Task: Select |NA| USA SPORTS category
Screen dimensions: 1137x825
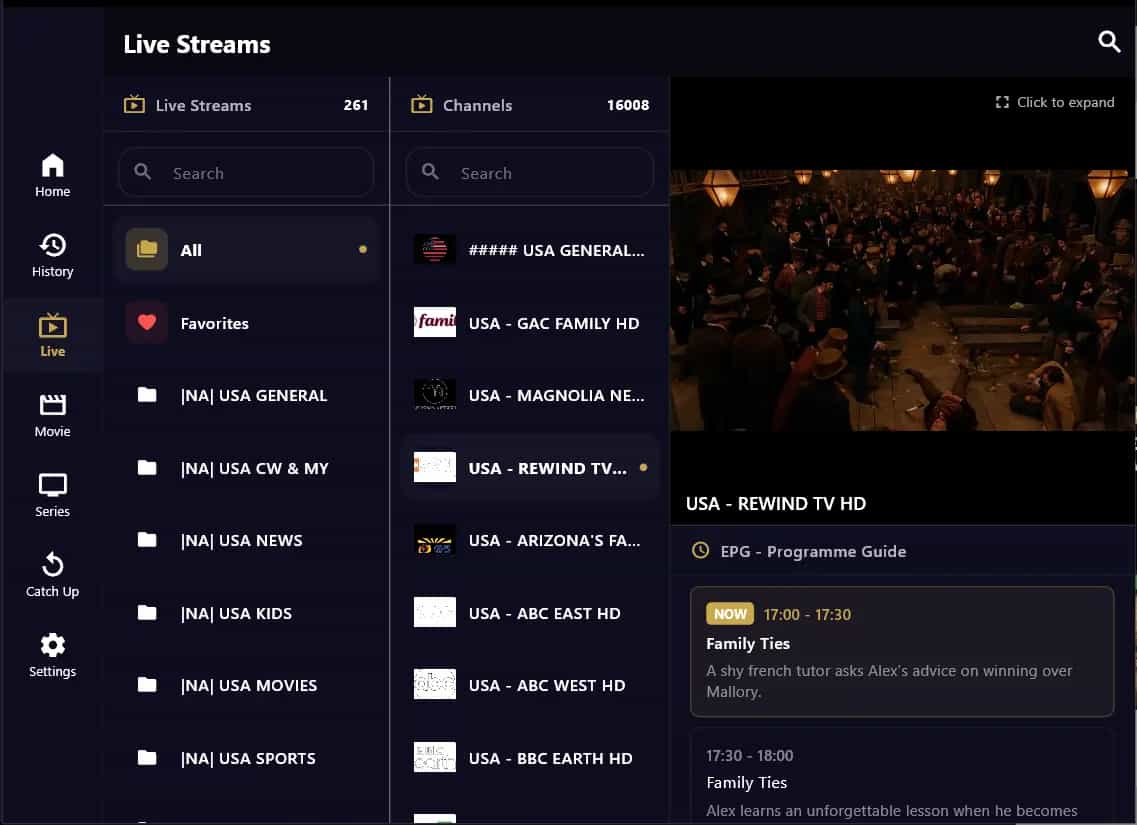Action: (x=247, y=758)
